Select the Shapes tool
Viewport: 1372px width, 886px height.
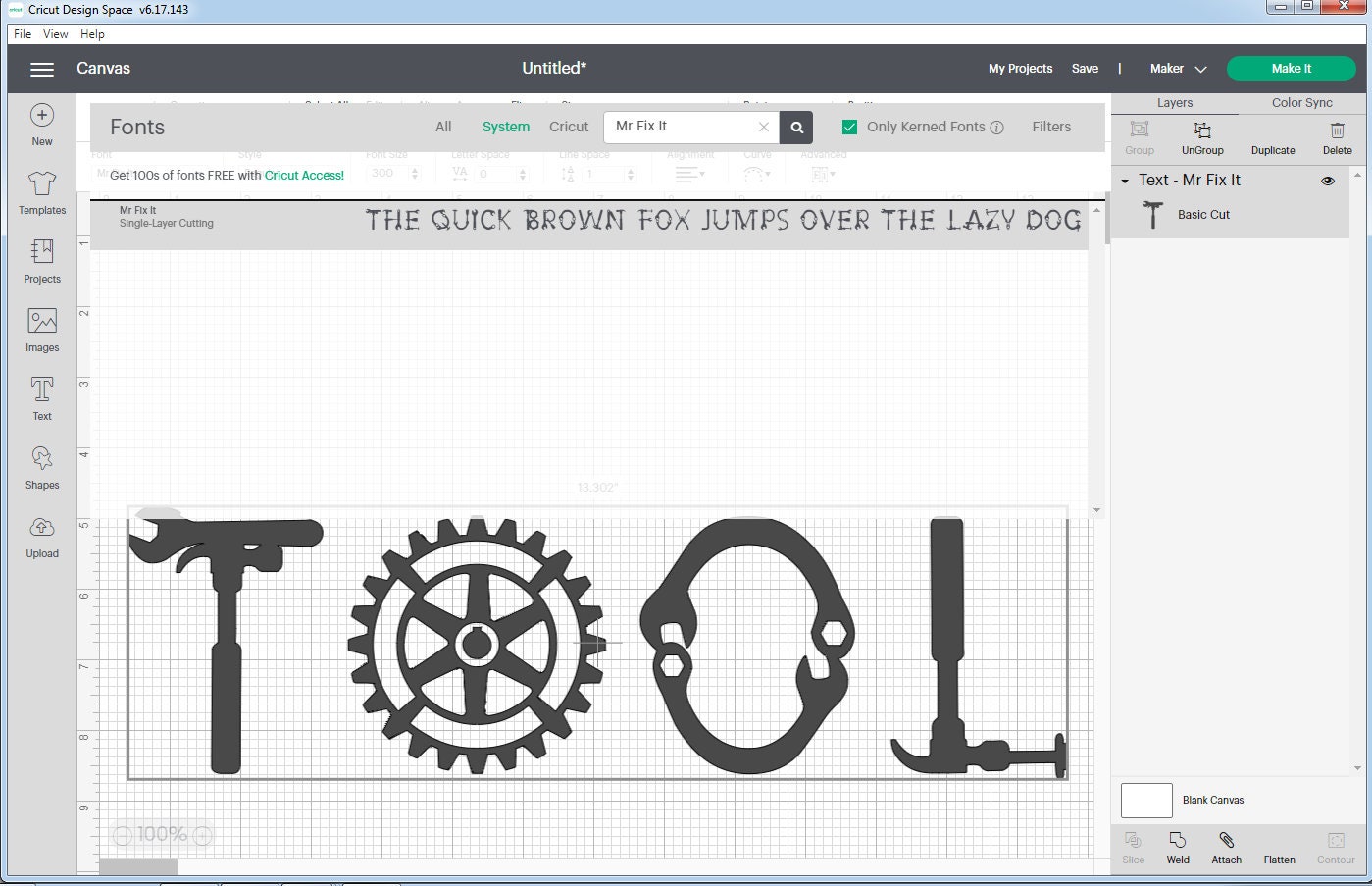[x=41, y=466]
